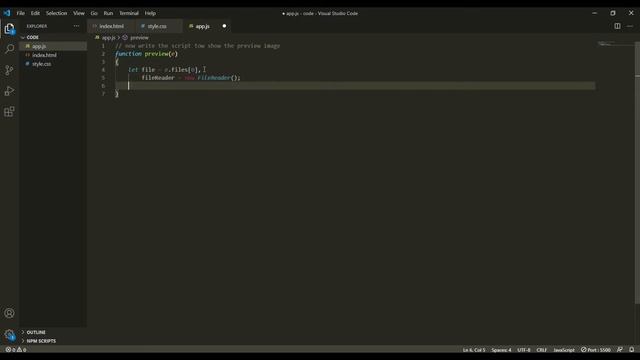
Task: Open the Extensions view icon
Action: click(x=9, y=111)
